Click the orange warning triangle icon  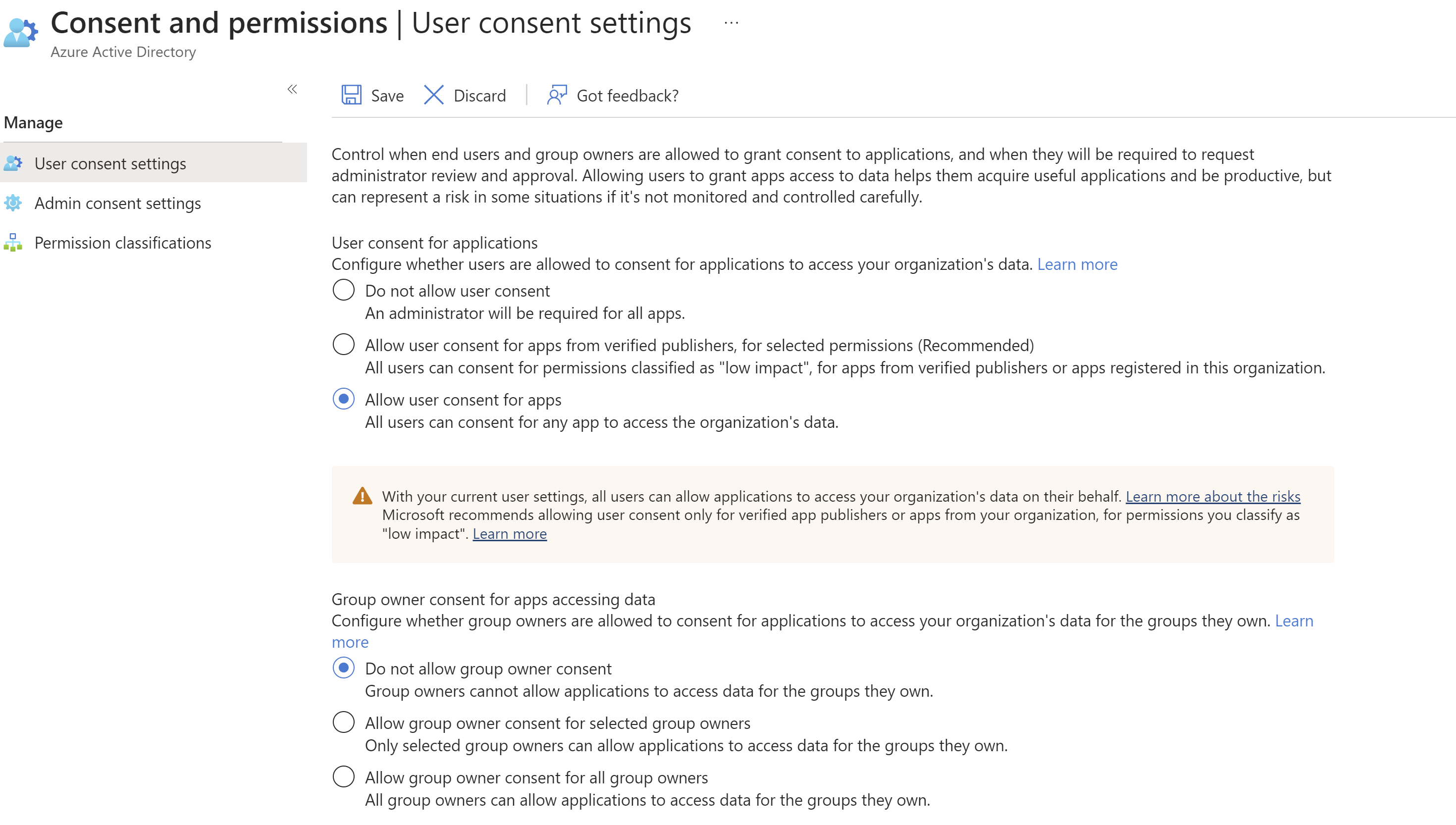(362, 496)
